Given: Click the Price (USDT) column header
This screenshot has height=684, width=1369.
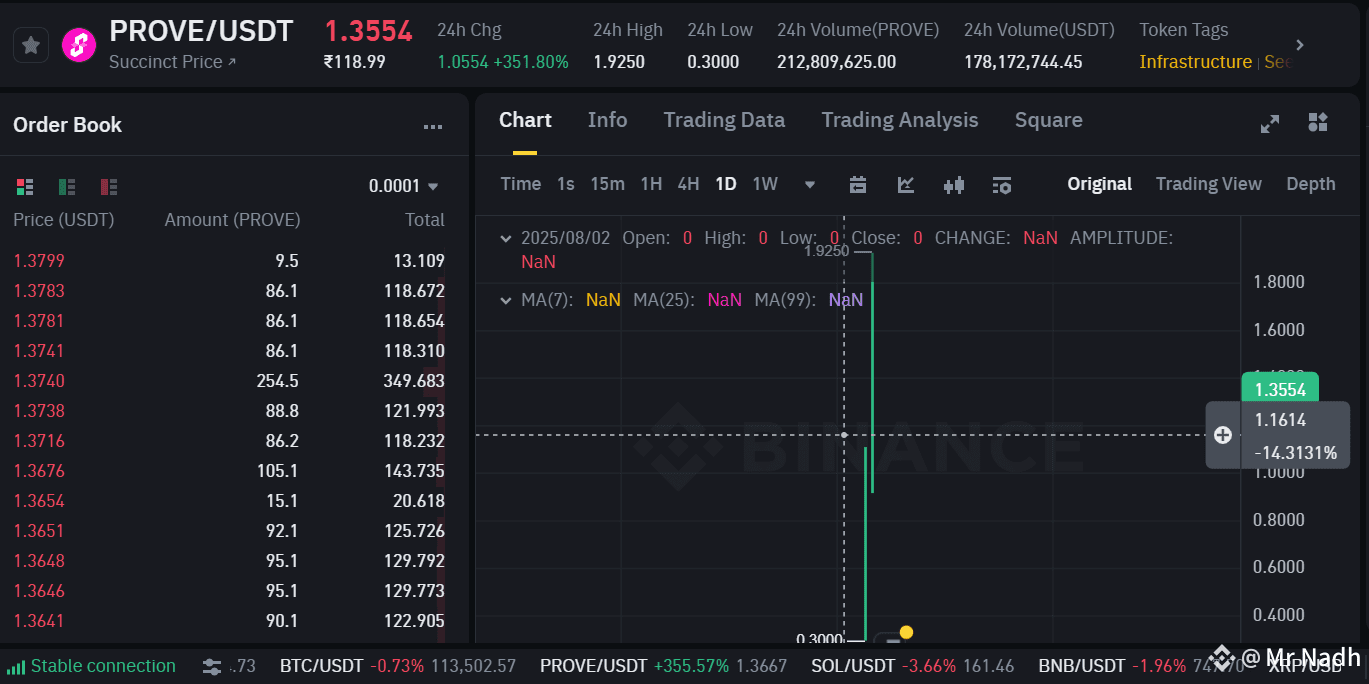Looking at the screenshot, I should coord(64,220).
